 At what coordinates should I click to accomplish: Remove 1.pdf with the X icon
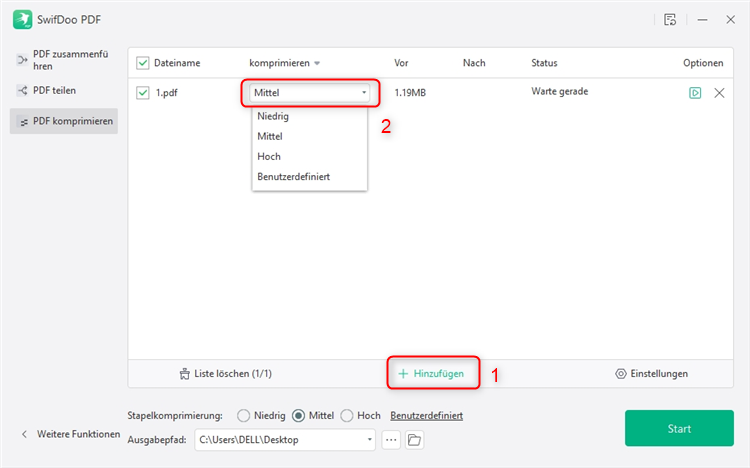tap(719, 93)
